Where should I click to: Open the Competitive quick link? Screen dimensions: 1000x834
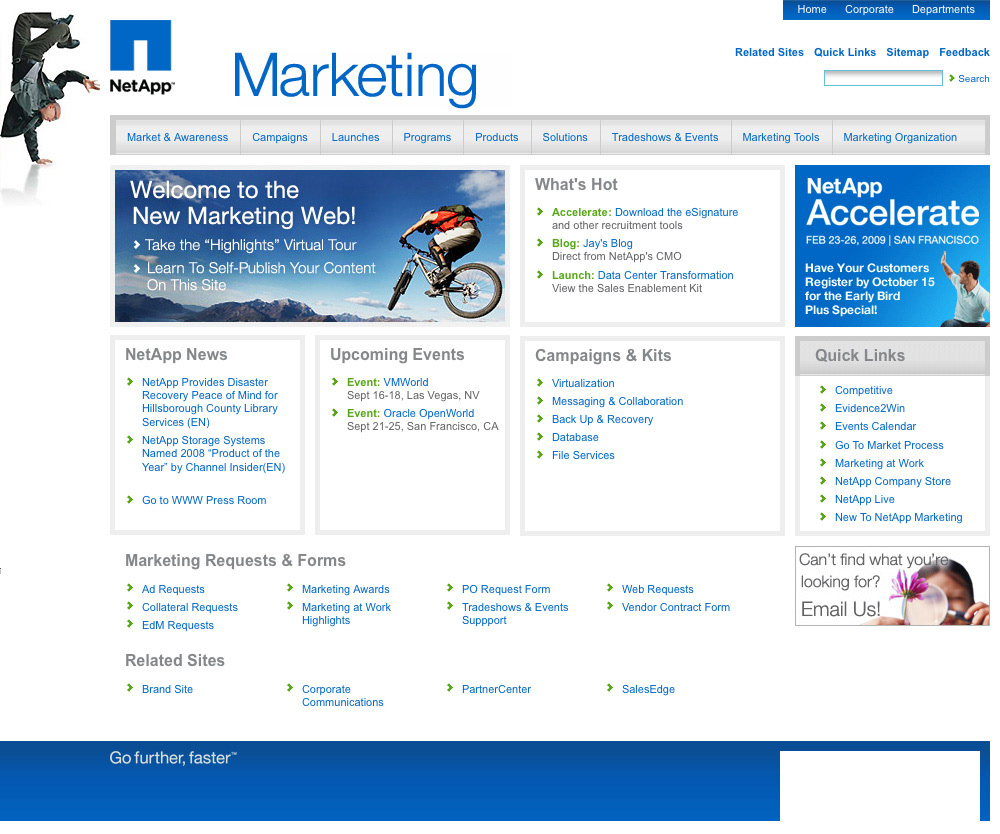pos(864,390)
